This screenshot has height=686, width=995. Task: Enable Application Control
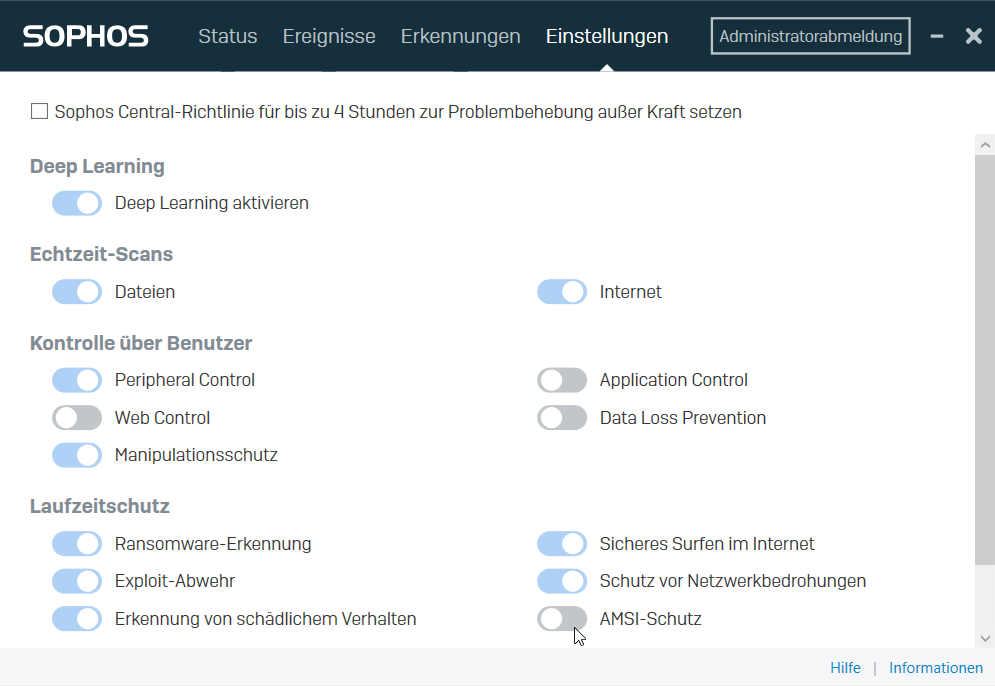click(561, 380)
